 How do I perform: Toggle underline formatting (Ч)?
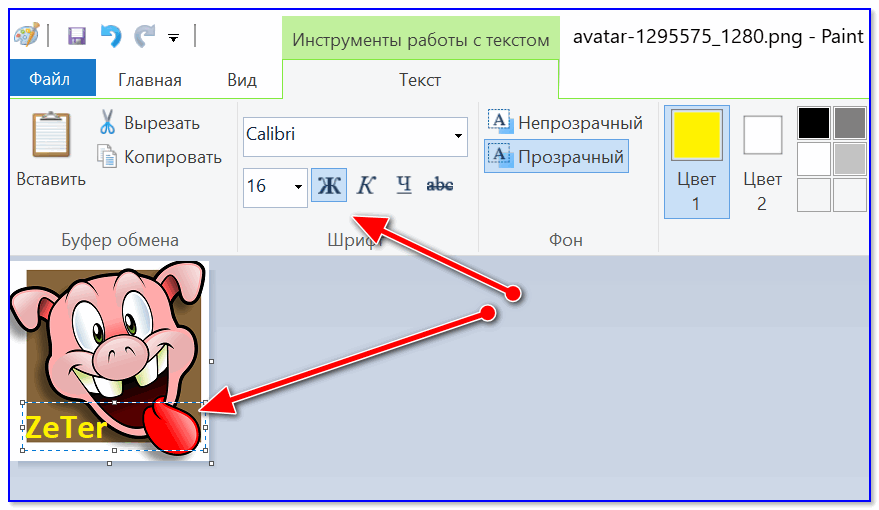pos(404,185)
